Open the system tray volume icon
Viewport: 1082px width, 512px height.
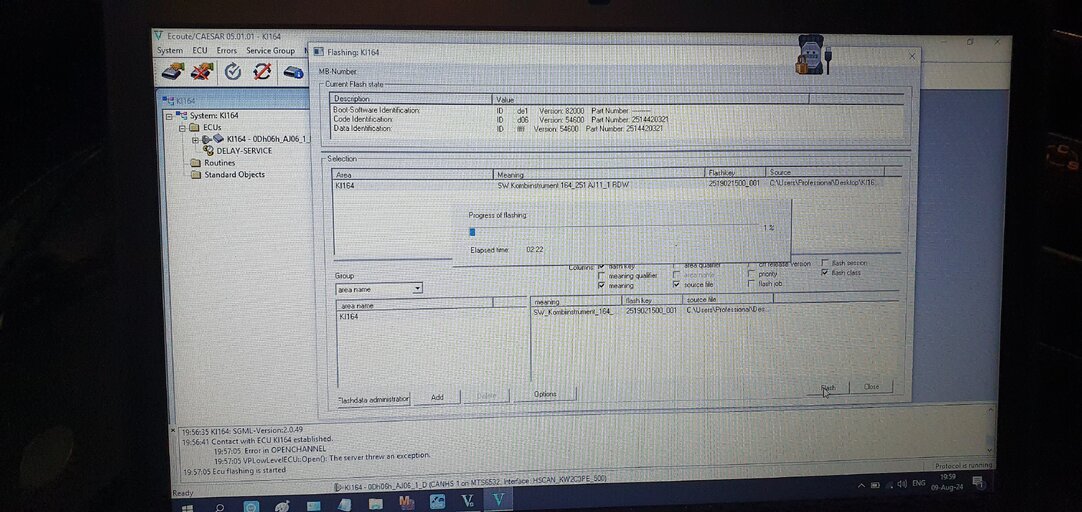point(901,484)
